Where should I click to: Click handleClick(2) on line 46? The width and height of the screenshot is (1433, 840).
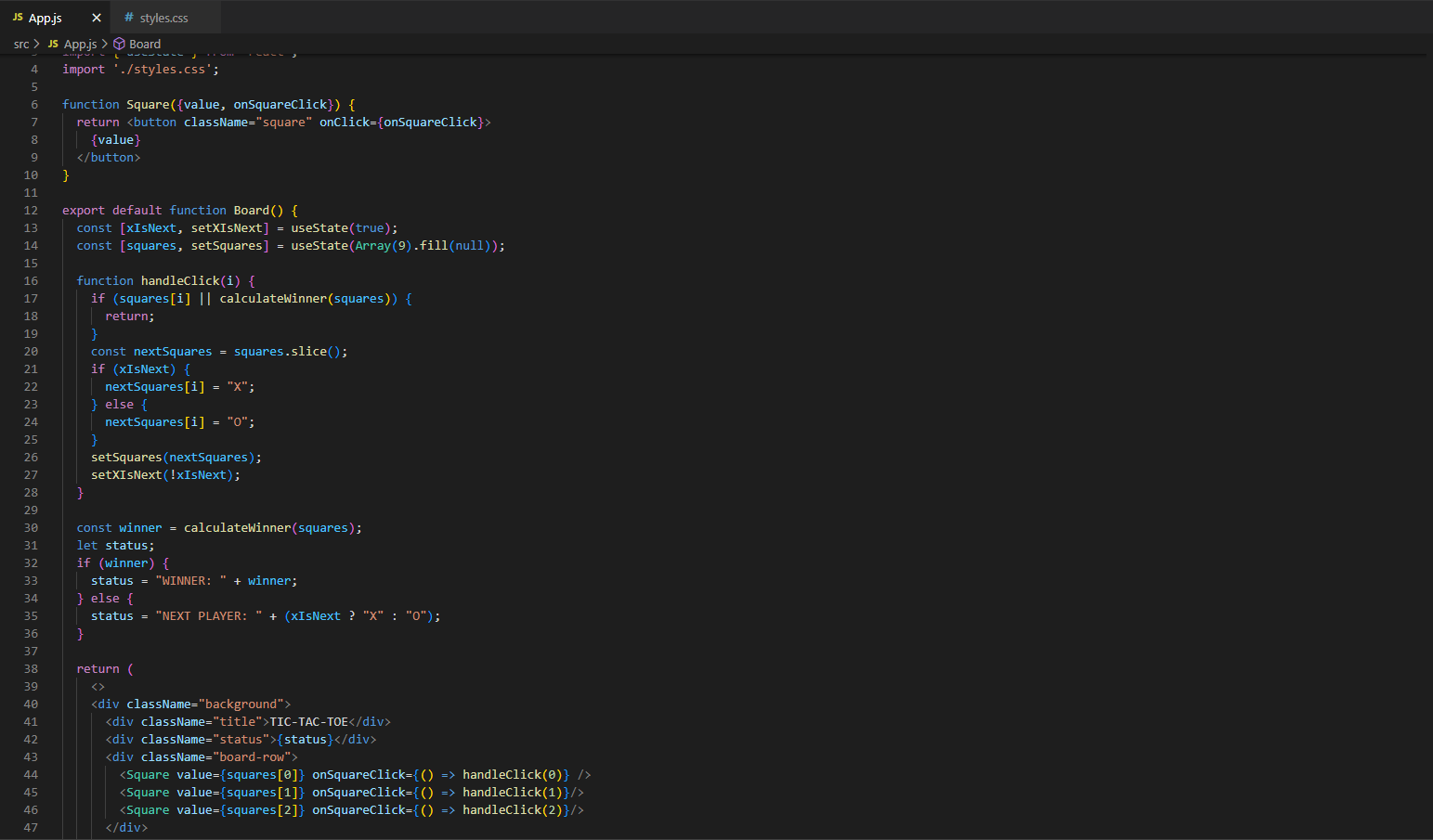513,810
